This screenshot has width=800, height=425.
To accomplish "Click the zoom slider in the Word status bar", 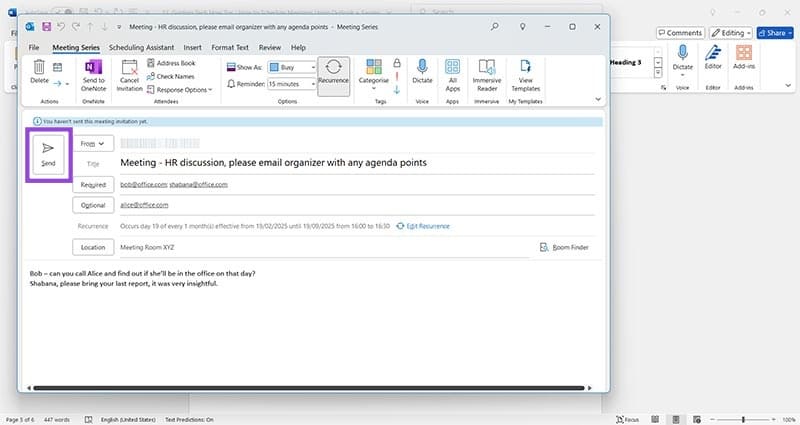I will tap(743, 419).
